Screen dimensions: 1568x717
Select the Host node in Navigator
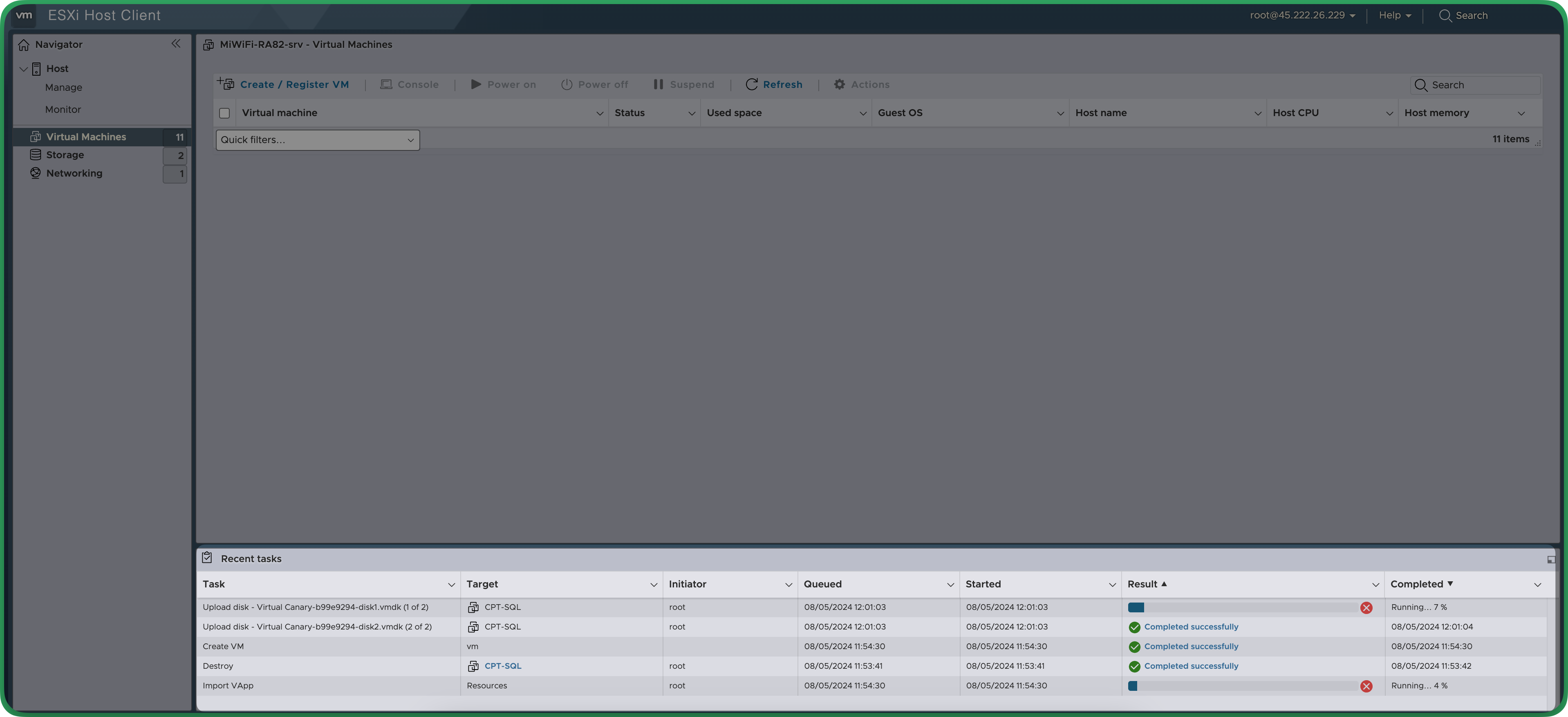[x=57, y=69]
